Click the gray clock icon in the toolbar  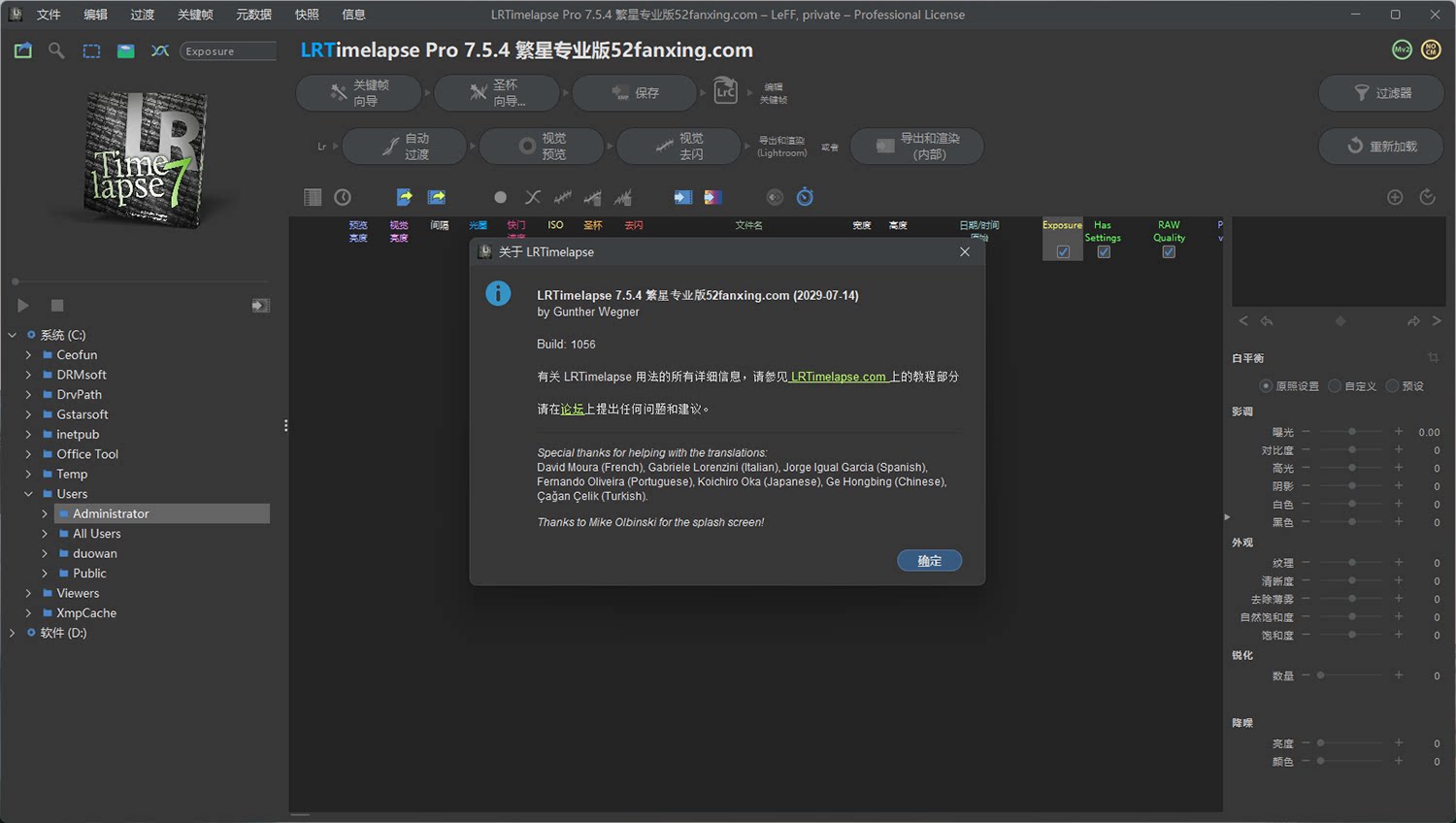pos(343,197)
